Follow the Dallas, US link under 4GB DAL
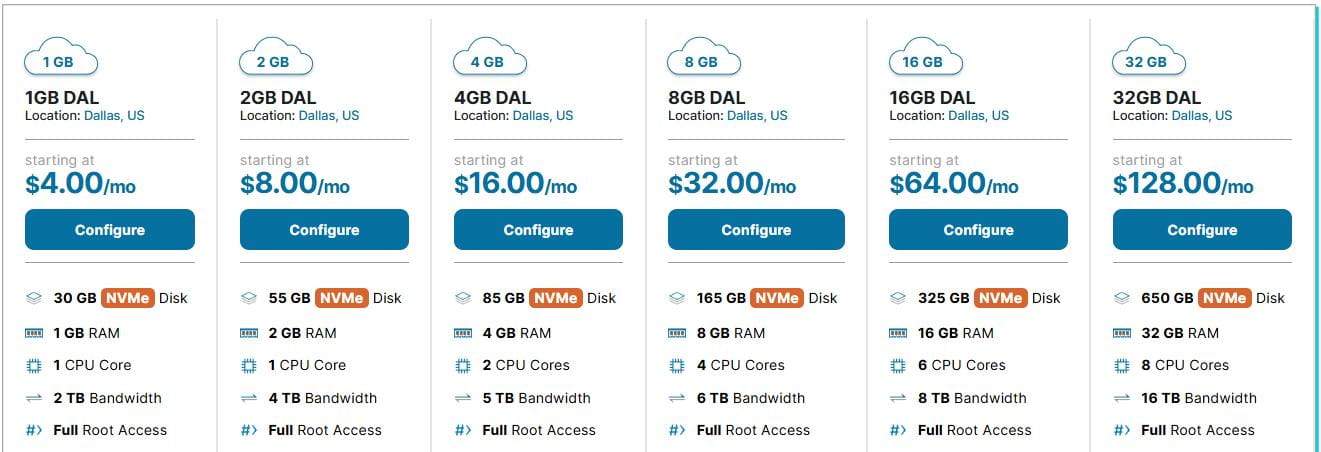 point(543,116)
